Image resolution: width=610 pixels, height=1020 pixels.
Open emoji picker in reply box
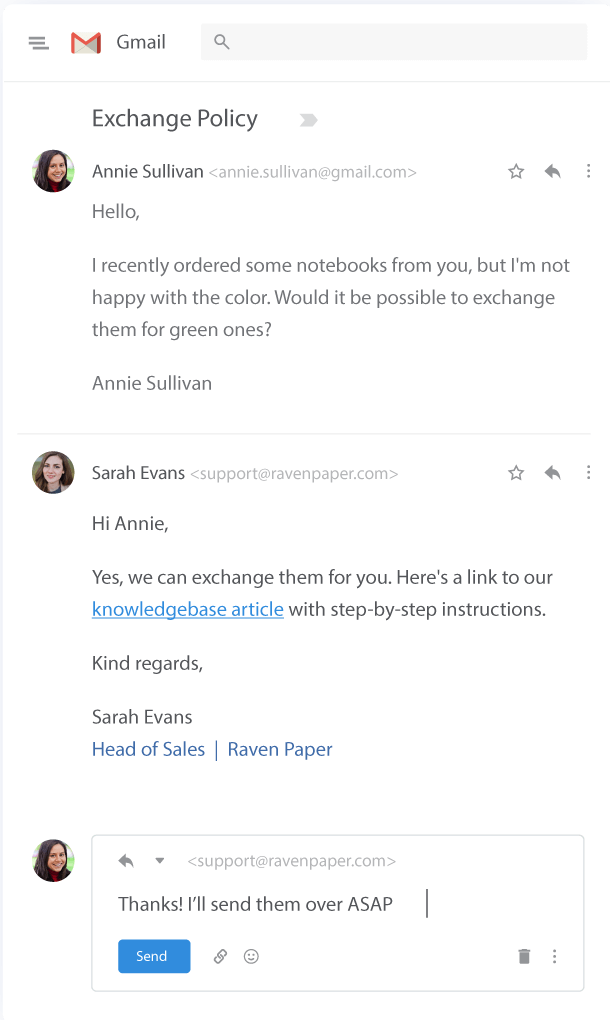click(x=251, y=956)
